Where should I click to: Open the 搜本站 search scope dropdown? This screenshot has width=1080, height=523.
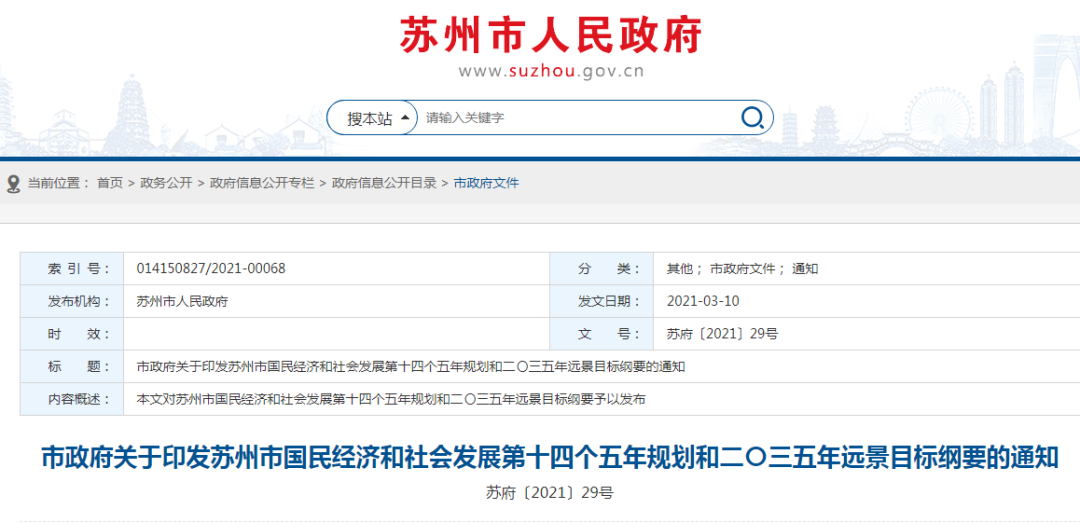point(372,119)
